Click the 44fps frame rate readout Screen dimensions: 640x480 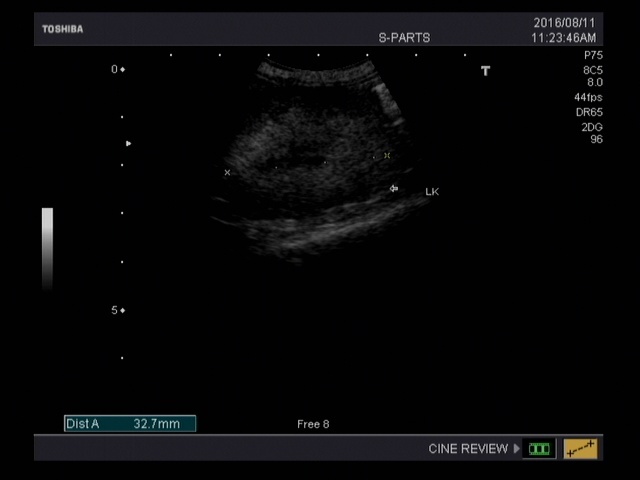click(x=588, y=98)
